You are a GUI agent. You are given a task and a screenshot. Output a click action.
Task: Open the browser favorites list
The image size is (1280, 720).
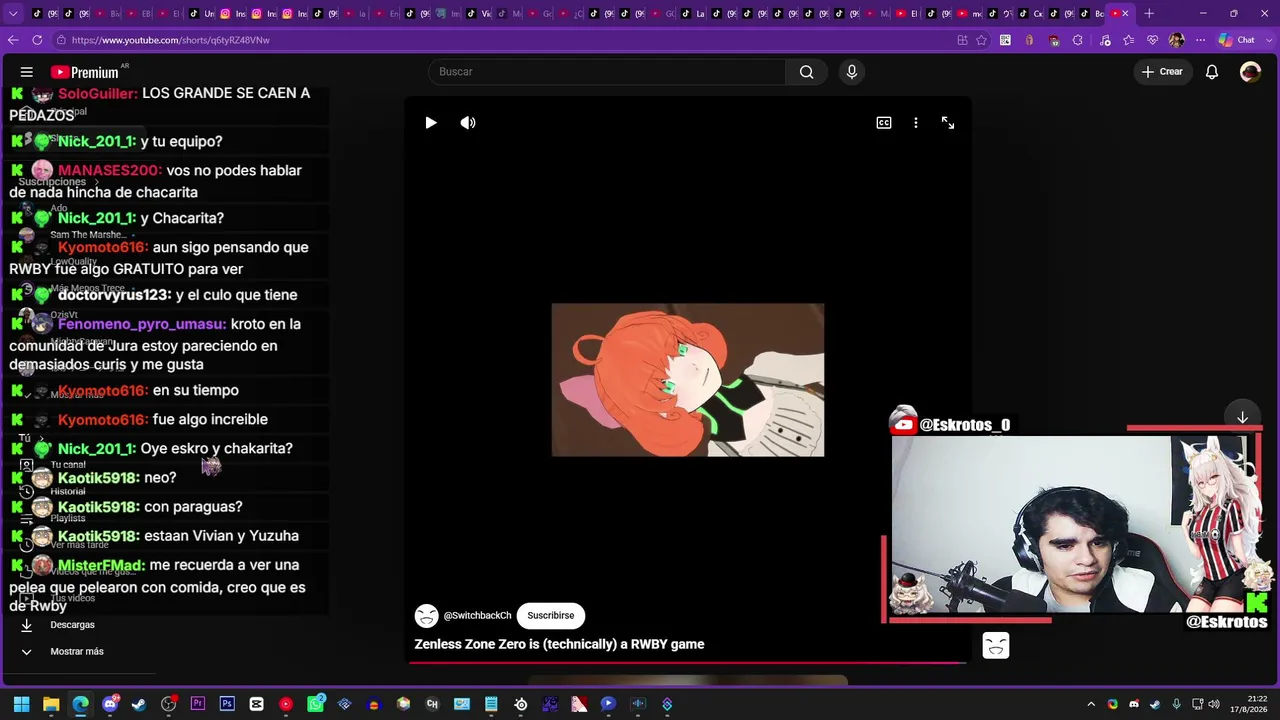tap(1129, 40)
